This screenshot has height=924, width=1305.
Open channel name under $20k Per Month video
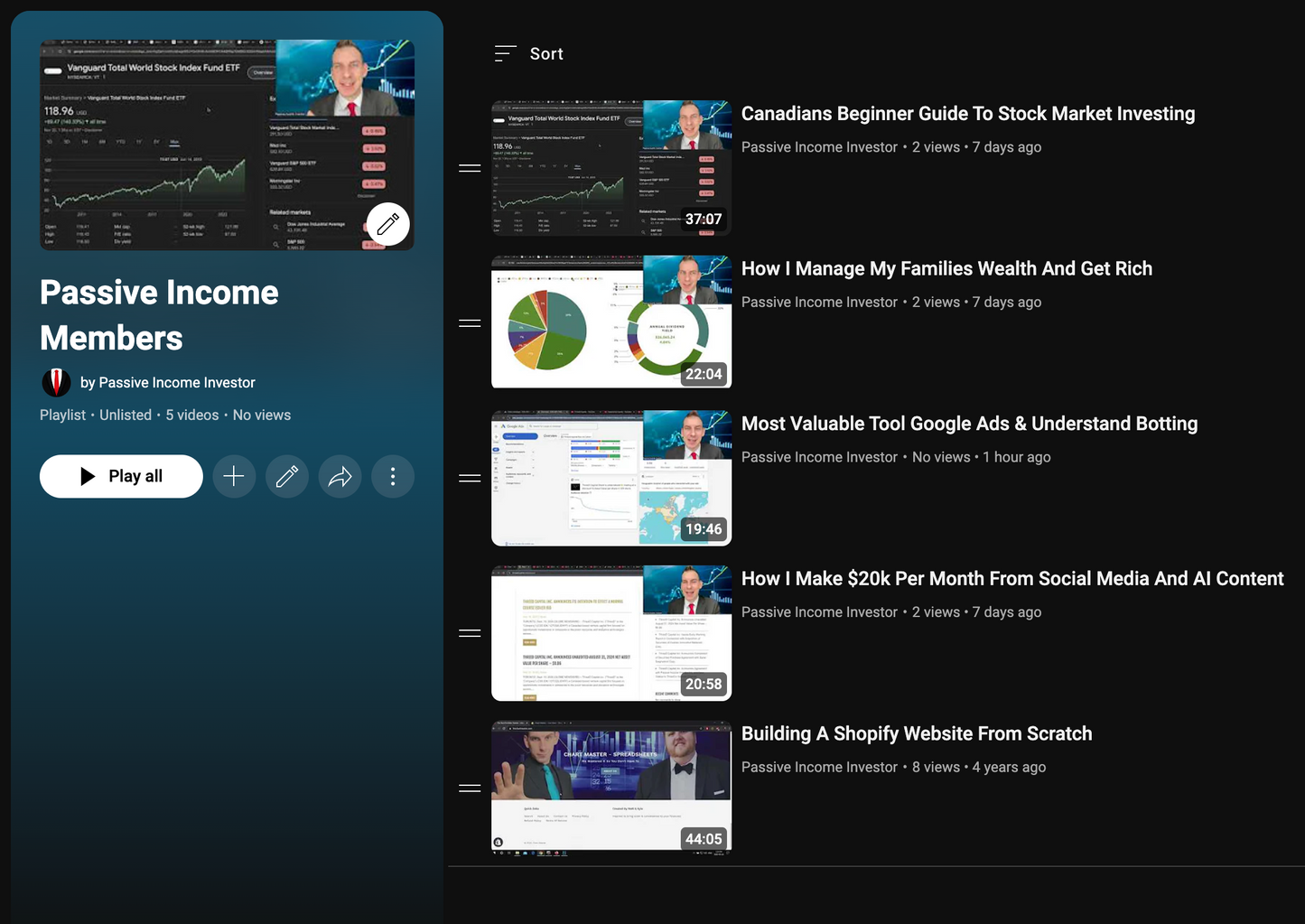[819, 612]
